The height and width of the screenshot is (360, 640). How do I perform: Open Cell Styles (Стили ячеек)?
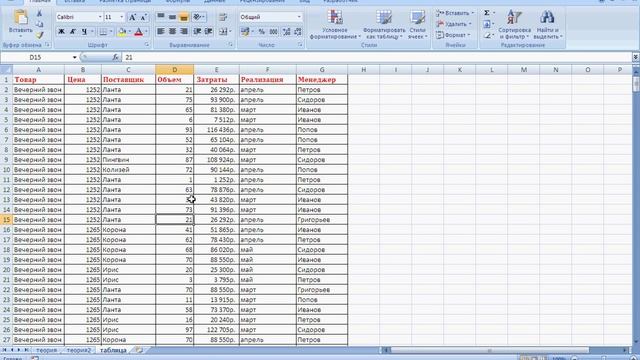tap(418, 24)
